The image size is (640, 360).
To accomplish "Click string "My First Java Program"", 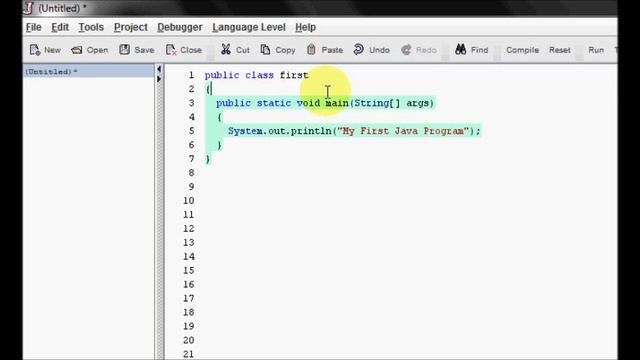I will click(x=403, y=131).
